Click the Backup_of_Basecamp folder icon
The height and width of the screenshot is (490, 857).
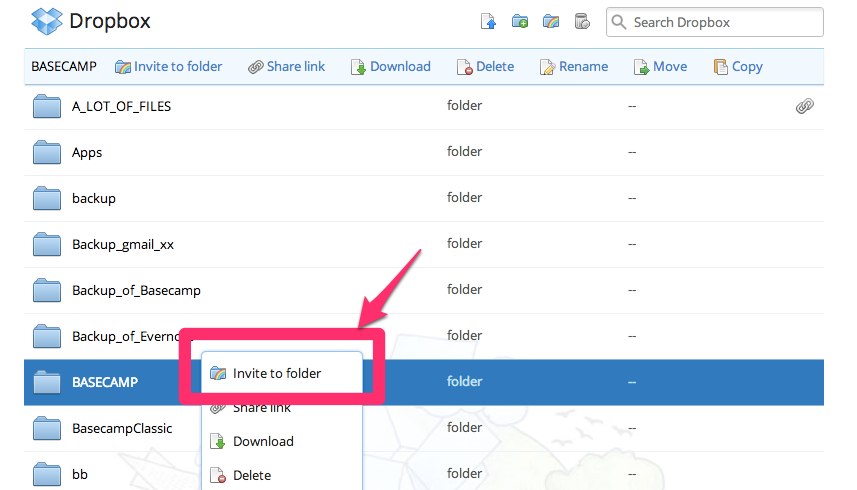click(x=46, y=290)
